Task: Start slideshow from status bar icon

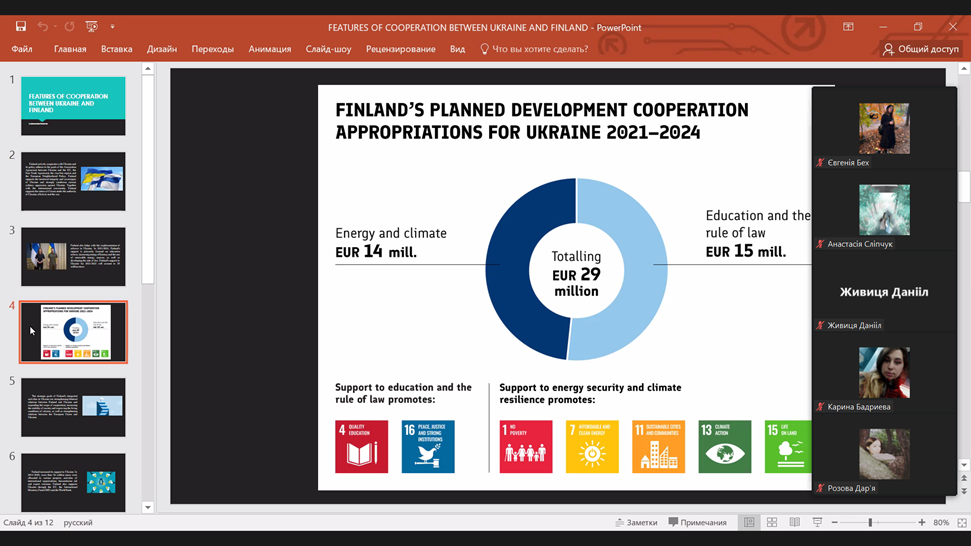Action: click(x=817, y=522)
